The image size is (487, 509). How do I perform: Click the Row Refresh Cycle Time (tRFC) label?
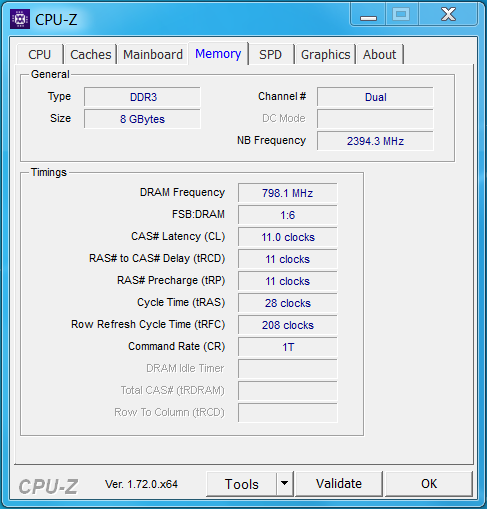click(x=148, y=324)
